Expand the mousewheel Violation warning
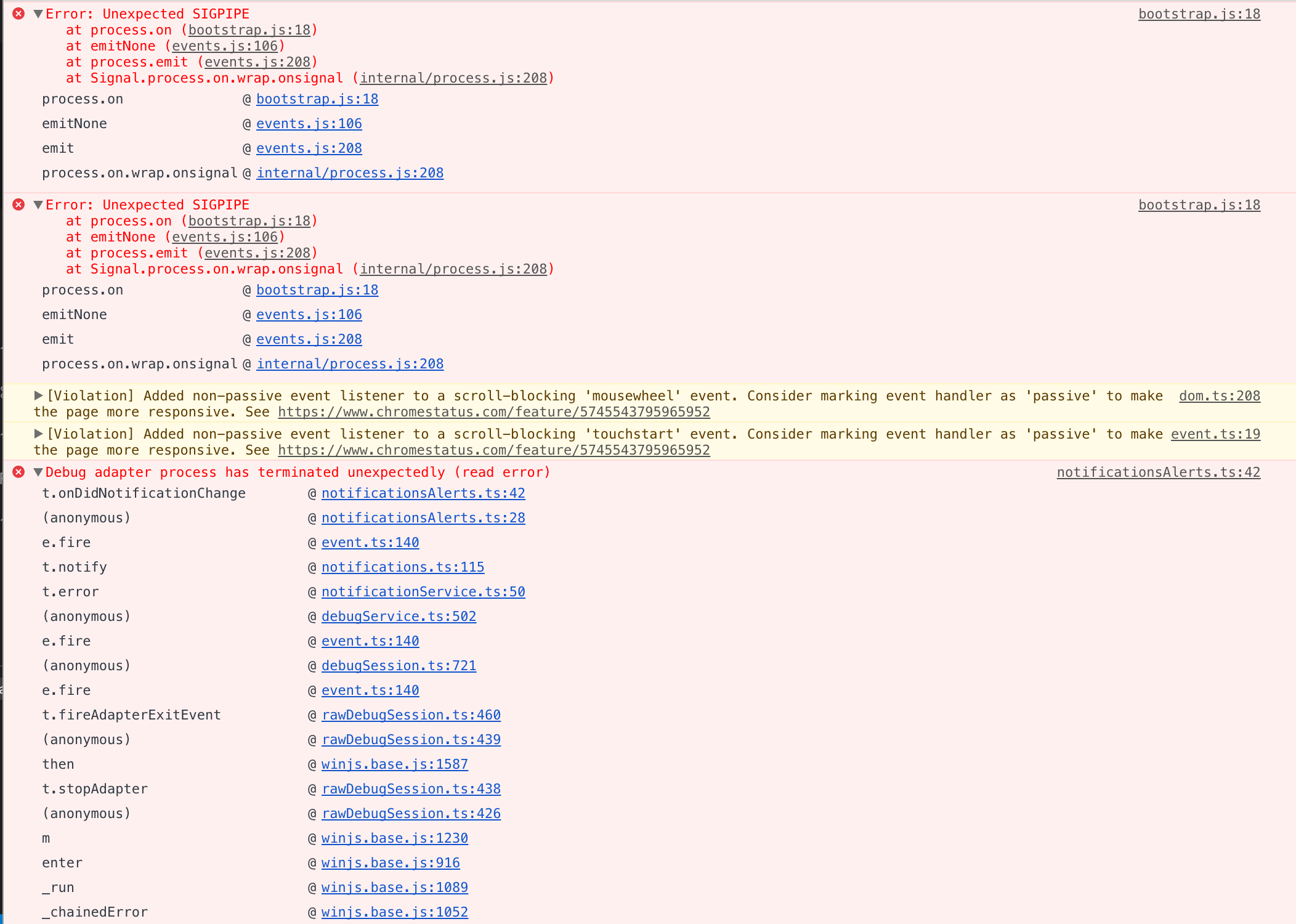The image size is (1296, 924). coord(38,395)
